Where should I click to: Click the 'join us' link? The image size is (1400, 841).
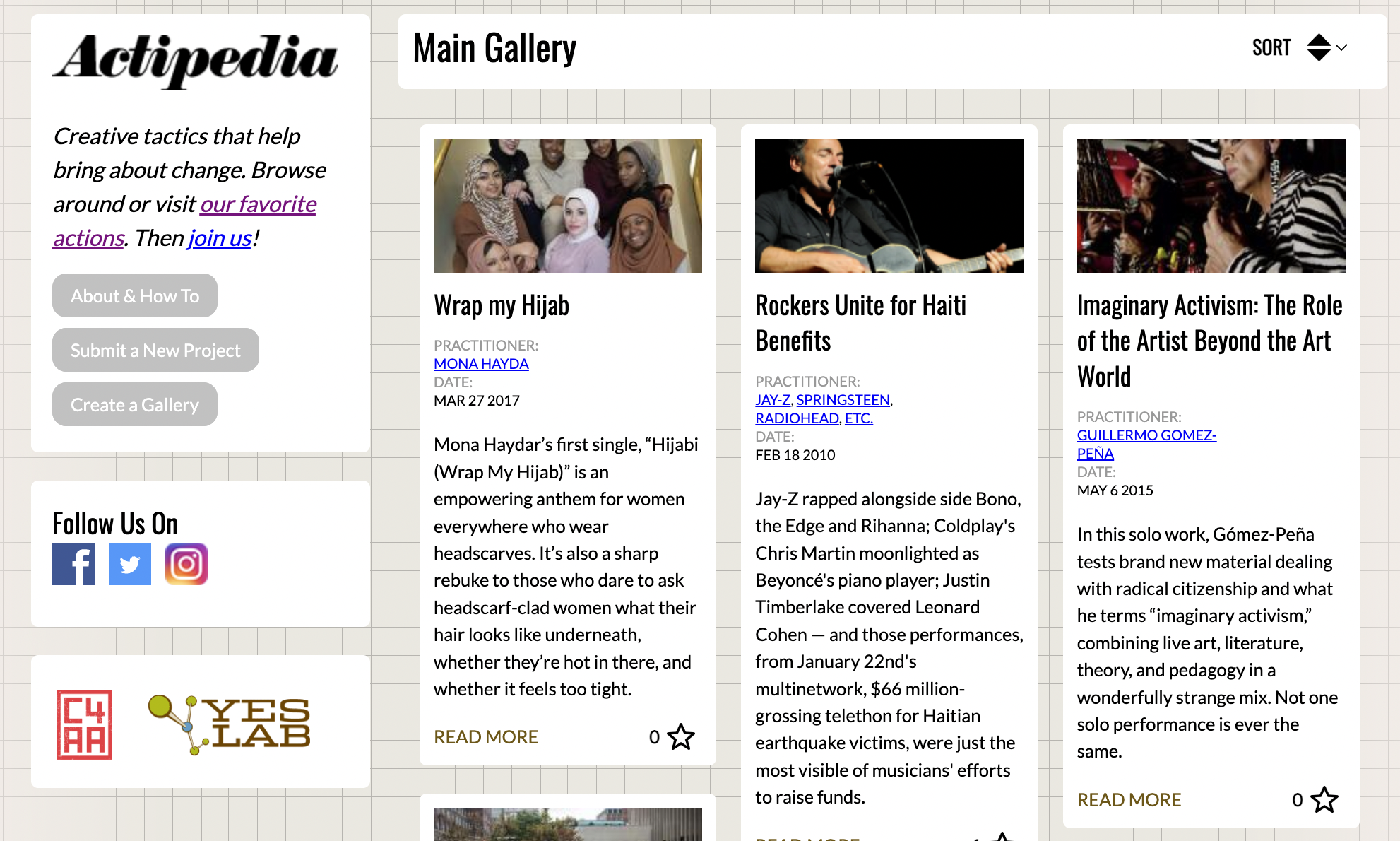(220, 238)
